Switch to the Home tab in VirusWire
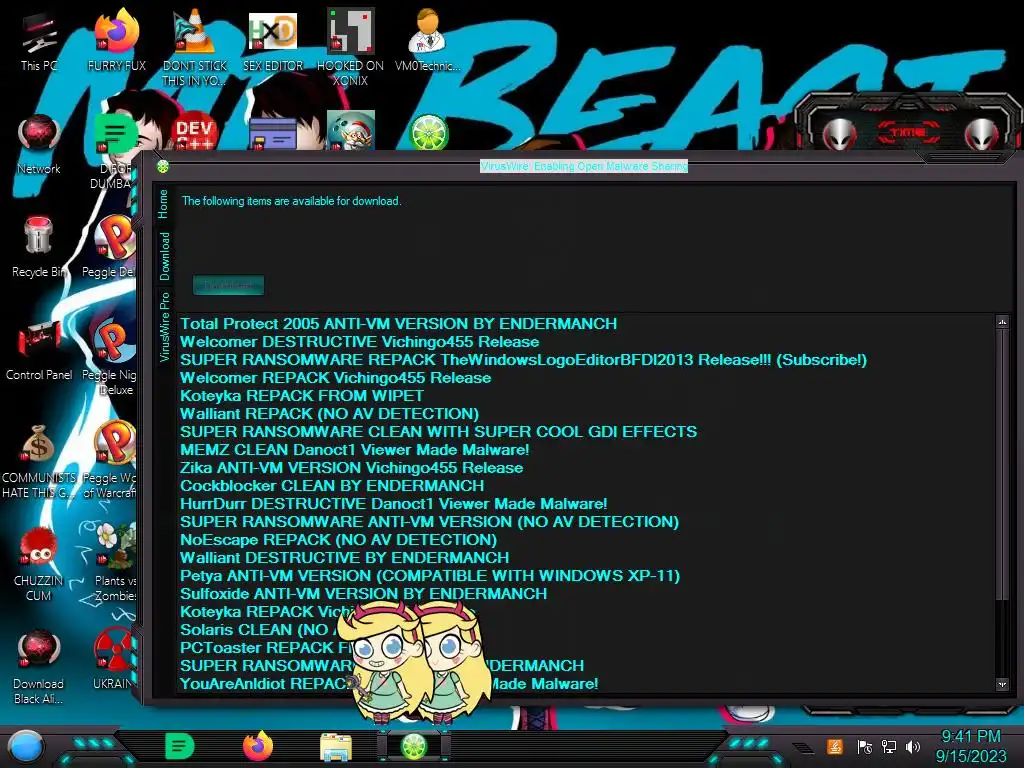Screen dimensions: 1024x768 click(x=163, y=204)
